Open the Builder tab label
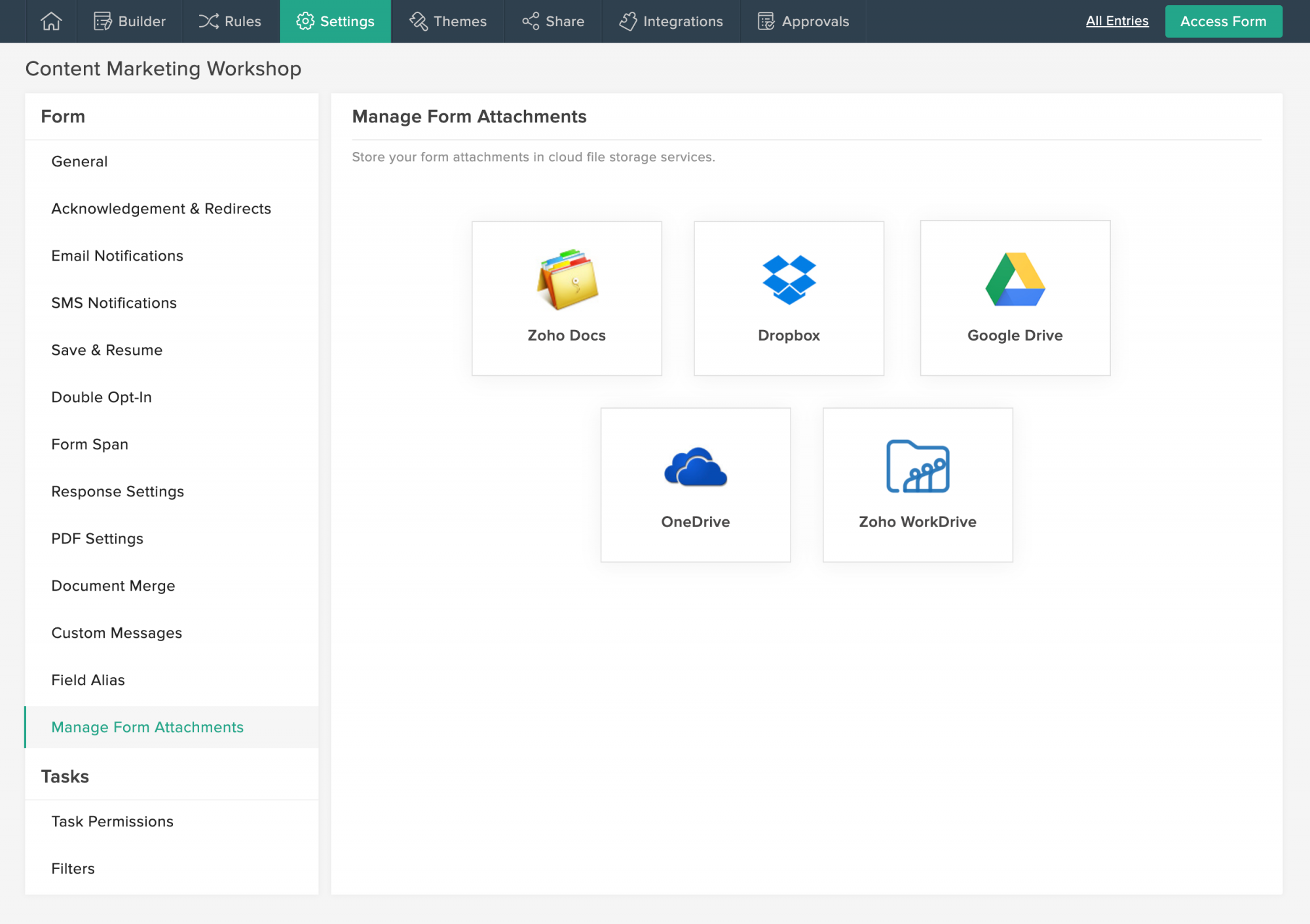This screenshot has width=1310, height=924. [x=142, y=22]
